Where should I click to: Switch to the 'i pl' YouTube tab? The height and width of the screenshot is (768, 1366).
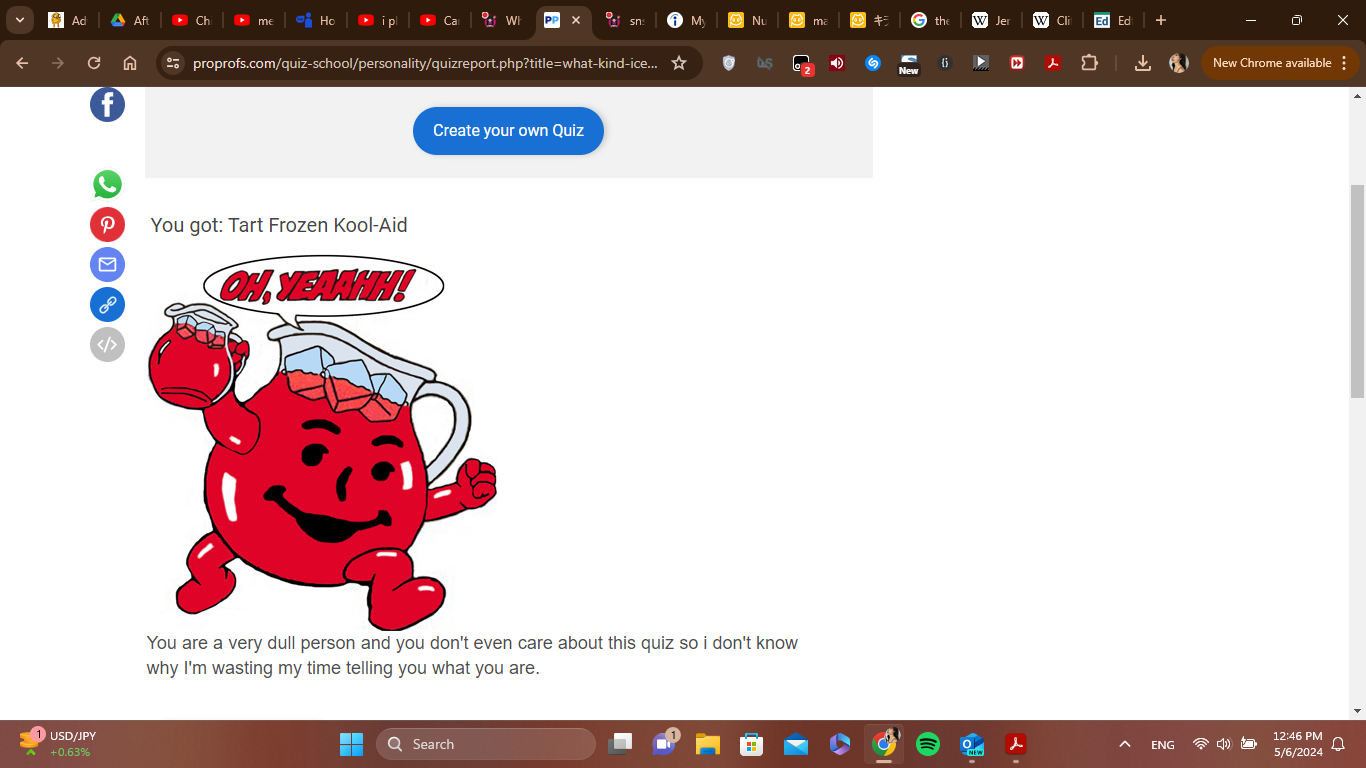pyautogui.click(x=377, y=20)
